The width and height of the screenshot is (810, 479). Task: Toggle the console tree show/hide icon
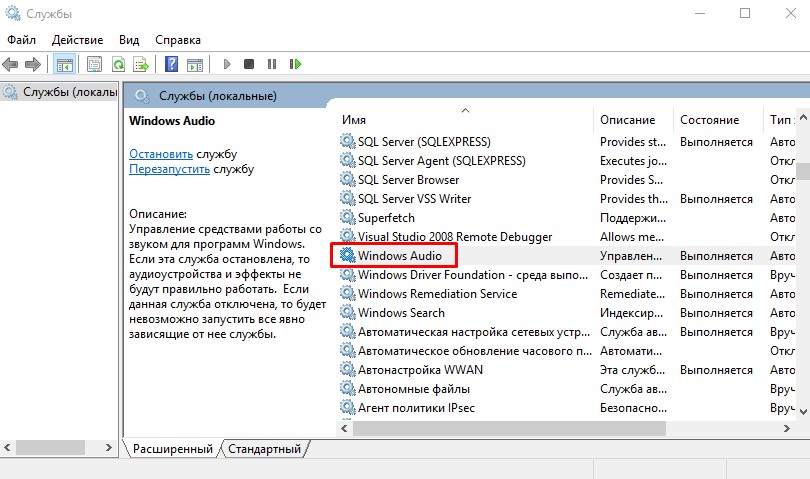coord(65,65)
